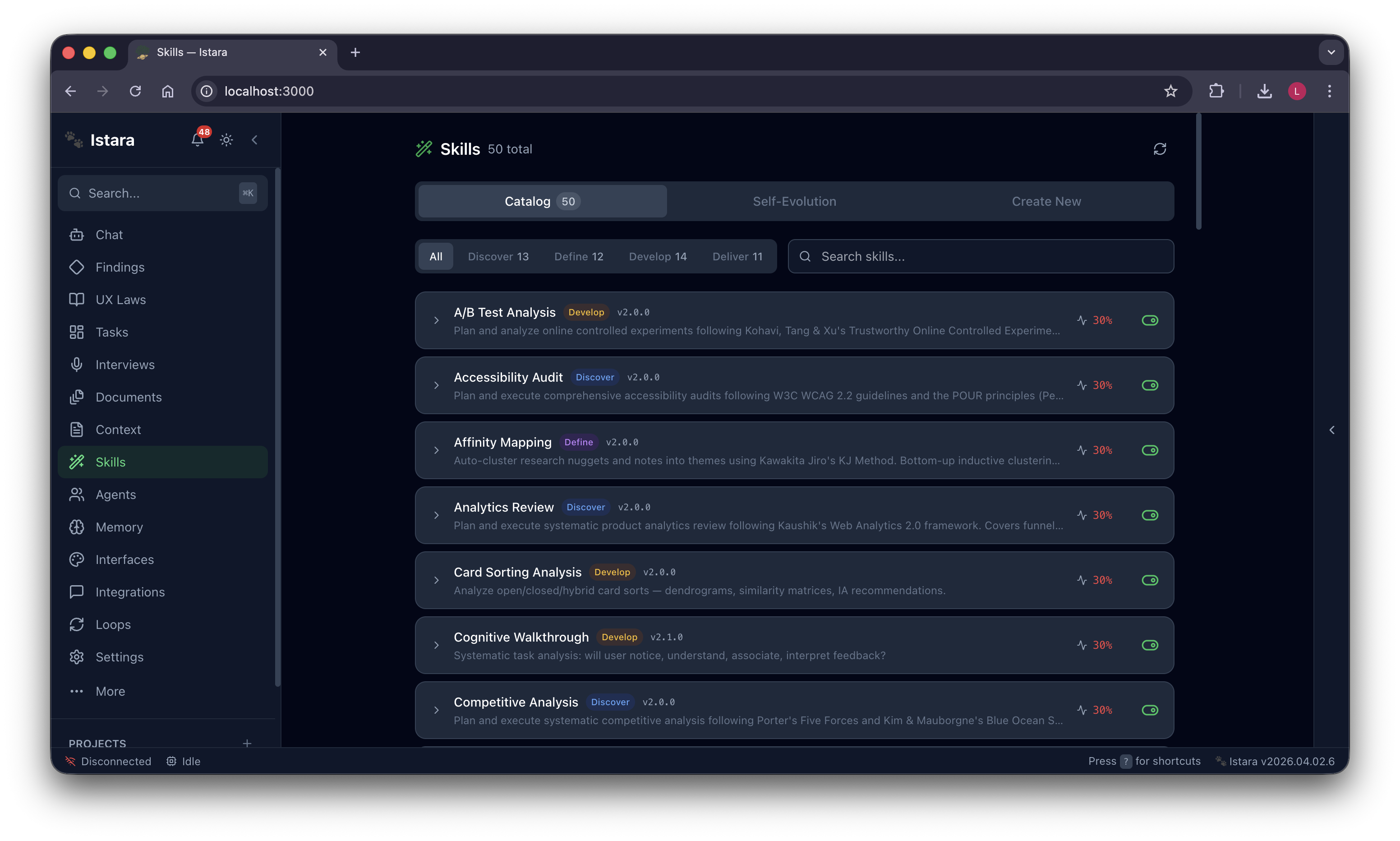Expand Card Sorting Analysis details chevron
The width and height of the screenshot is (1400, 841).
(436, 580)
